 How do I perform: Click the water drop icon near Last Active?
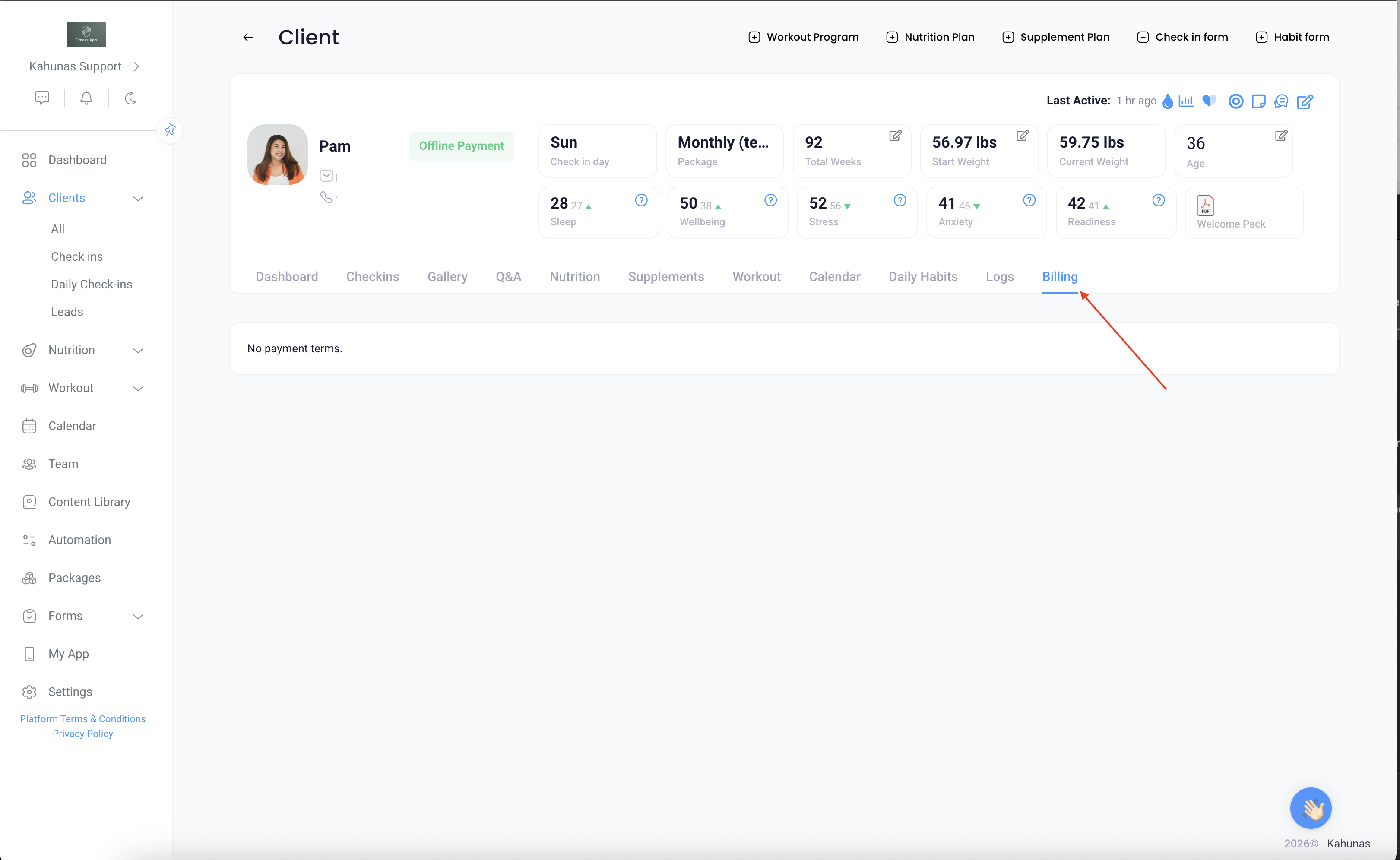[1167, 101]
